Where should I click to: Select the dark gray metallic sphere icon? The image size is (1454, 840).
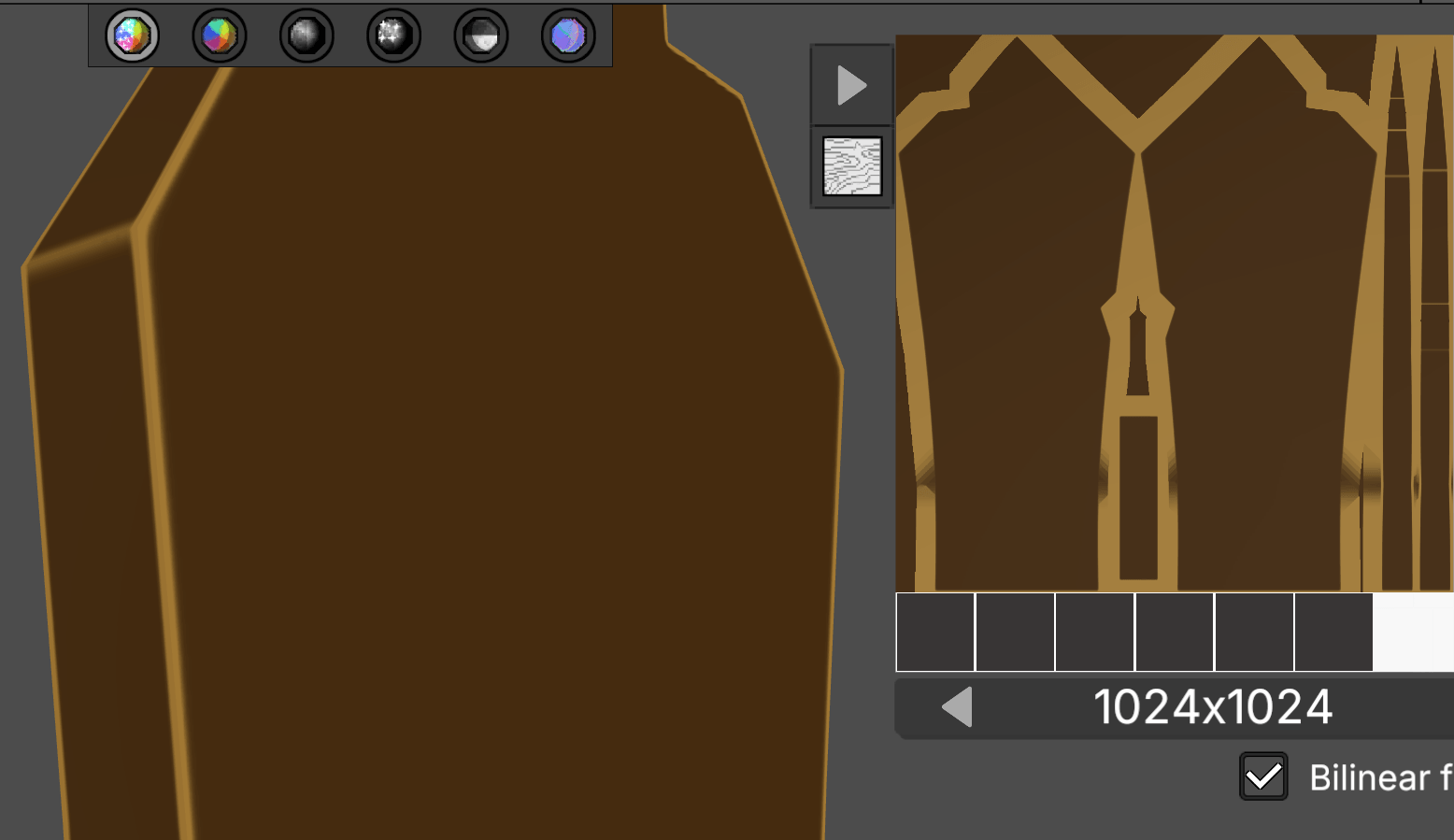click(306, 36)
